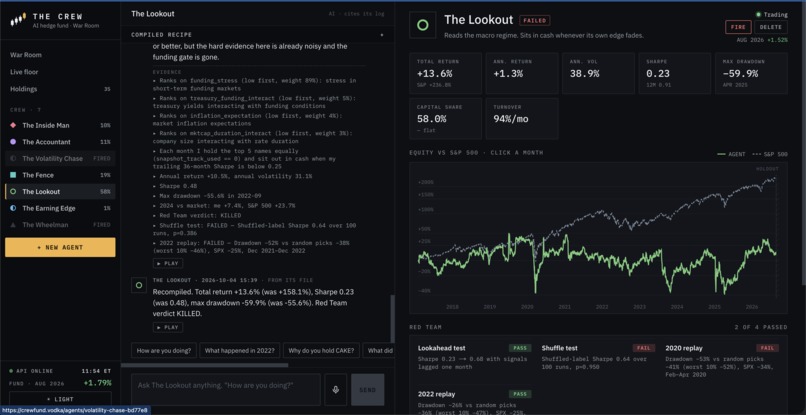Click The Lookout green ring in sidebar
806x415 pixels.
pos(13,192)
